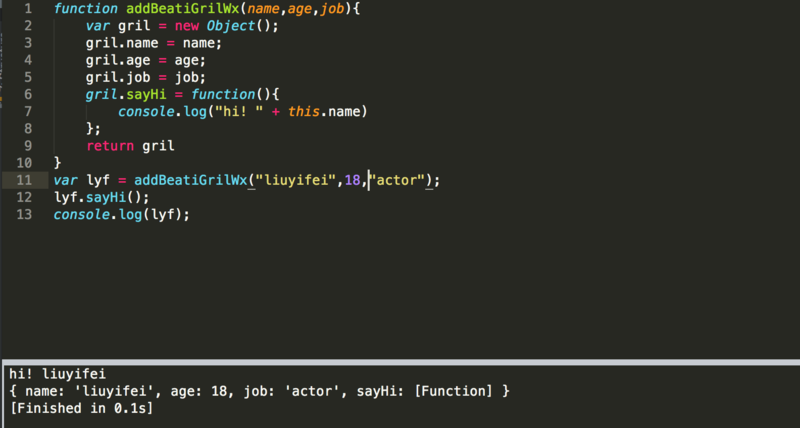This screenshot has height=428, width=800.
Task: Click 'this' keyword on line 7
Action: (x=304, y=112)
